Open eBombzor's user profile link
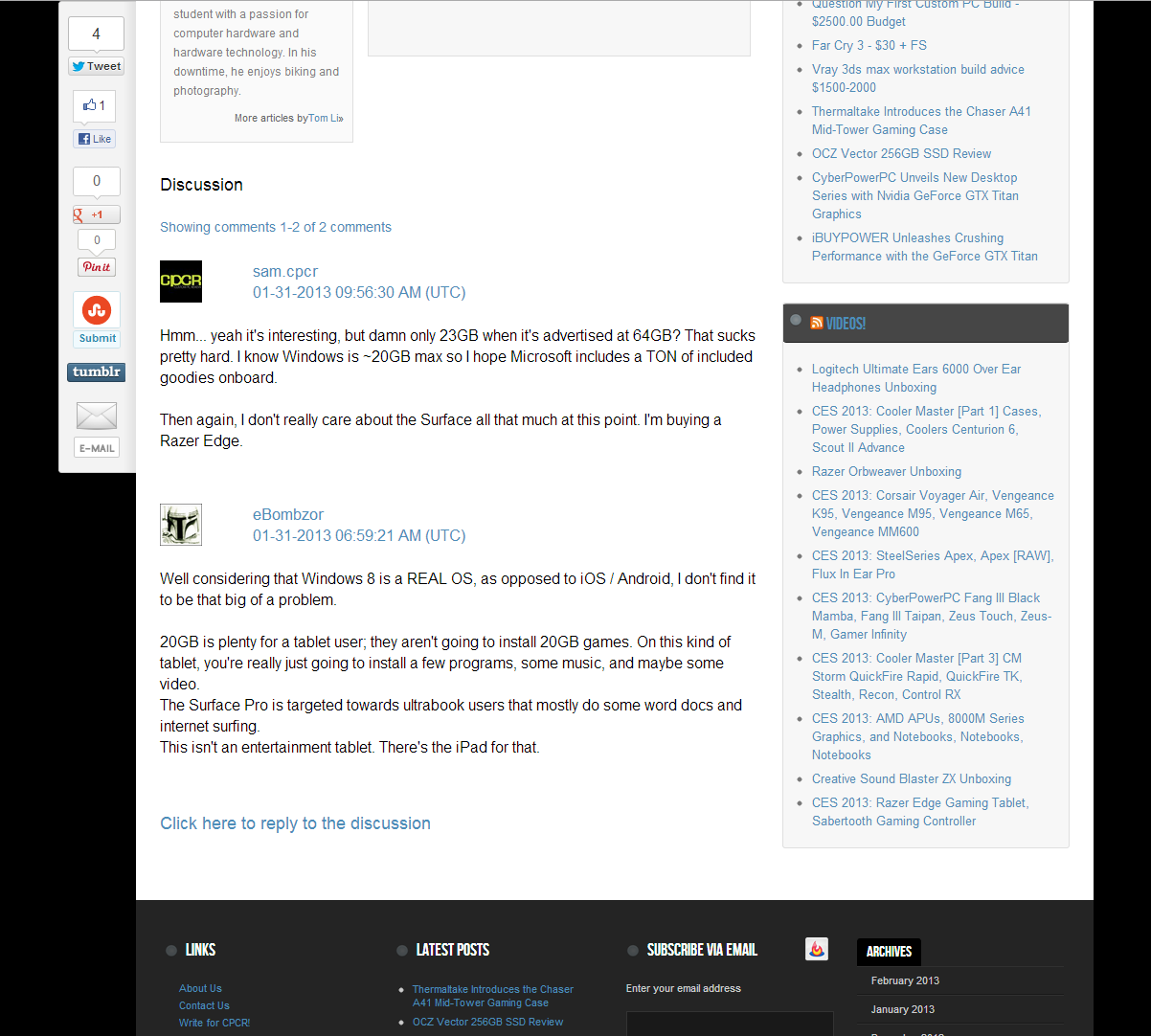The width and height of the screenshot is (1151, 1036). click(x=288, y=515)
